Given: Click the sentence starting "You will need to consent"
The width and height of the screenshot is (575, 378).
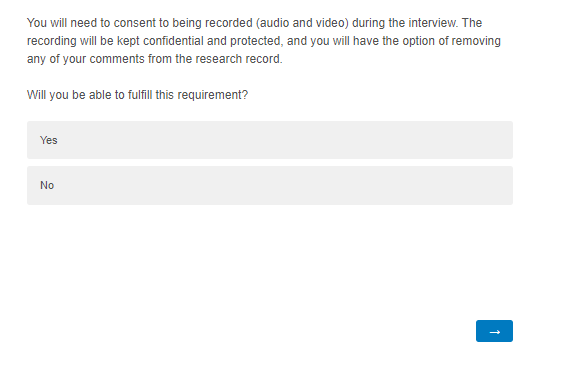Looking at the screenshot, I should click(242, 23).
